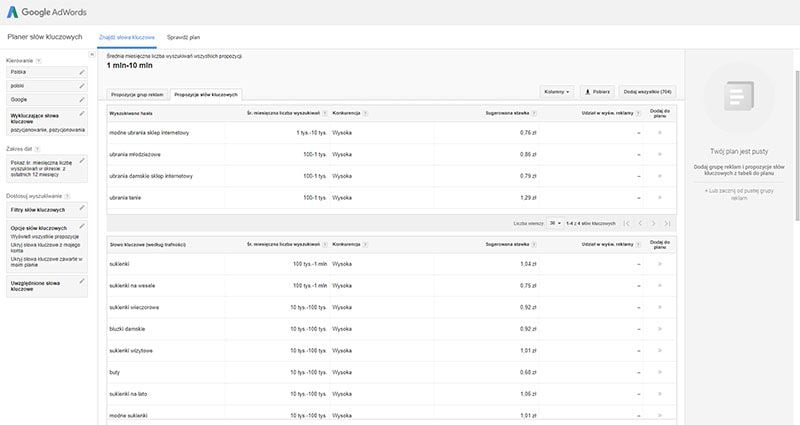Add ubrania damskie sklep internetowy to plan
This screenshot has width=800, height=425.
(x=660, y=176)
